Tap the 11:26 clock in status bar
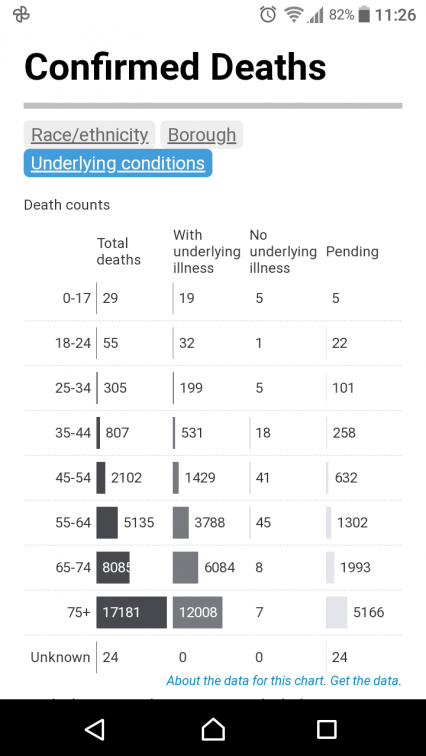Image resolution: width=426 pixels, height=756 pixels. point(395,15)
